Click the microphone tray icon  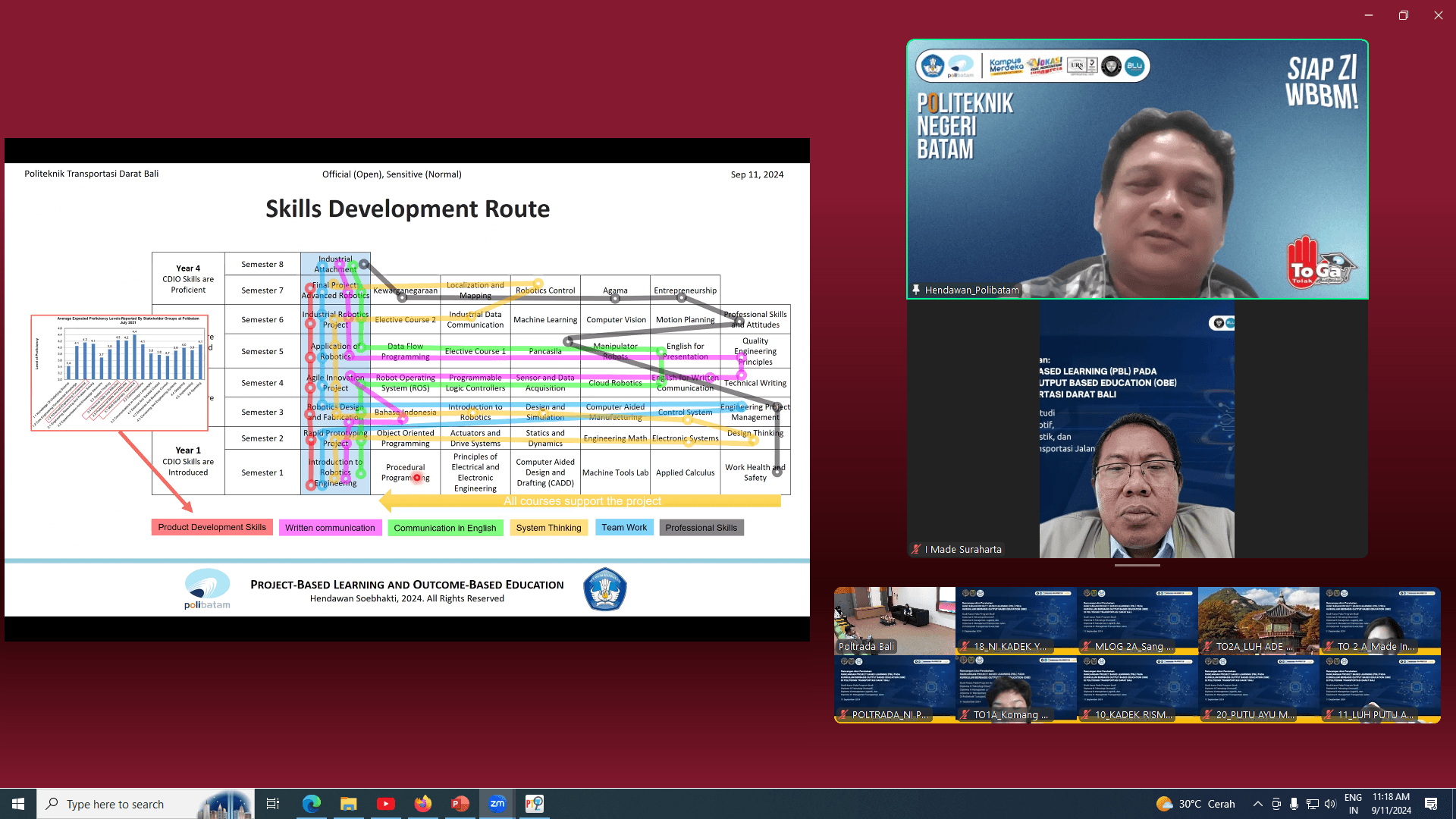(x=1294, y=804)
